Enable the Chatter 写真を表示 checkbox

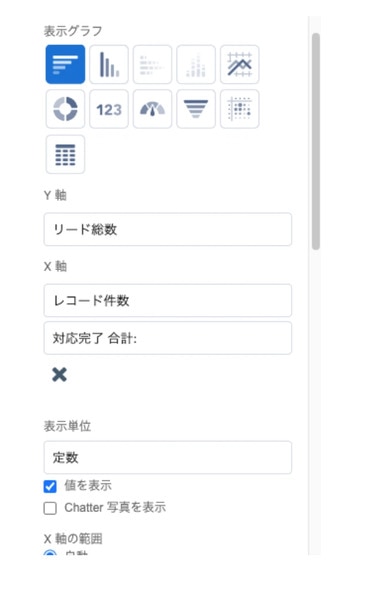[x=50, y=508]
